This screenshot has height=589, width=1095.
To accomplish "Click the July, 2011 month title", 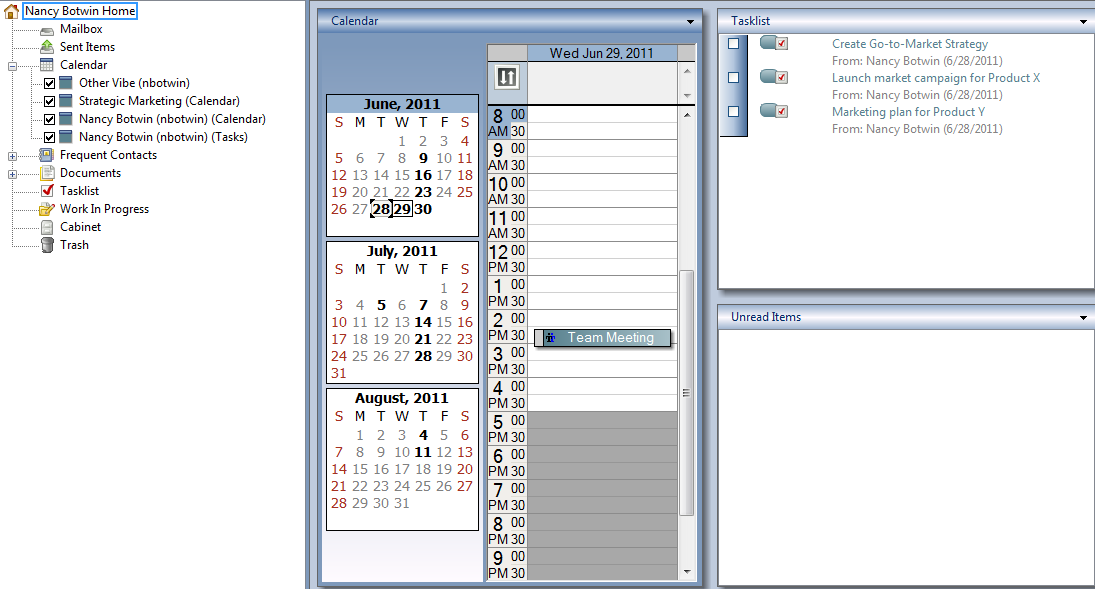I will [402, 251].
